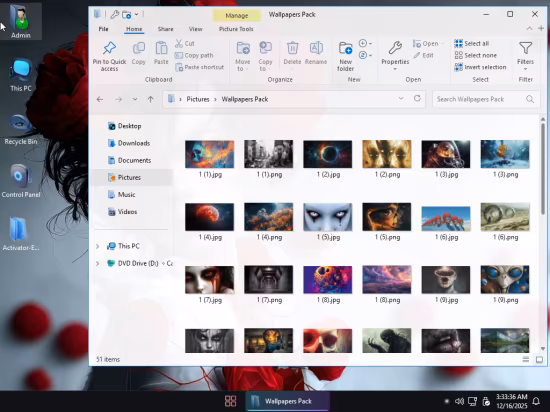Select all items in folder

471,43
